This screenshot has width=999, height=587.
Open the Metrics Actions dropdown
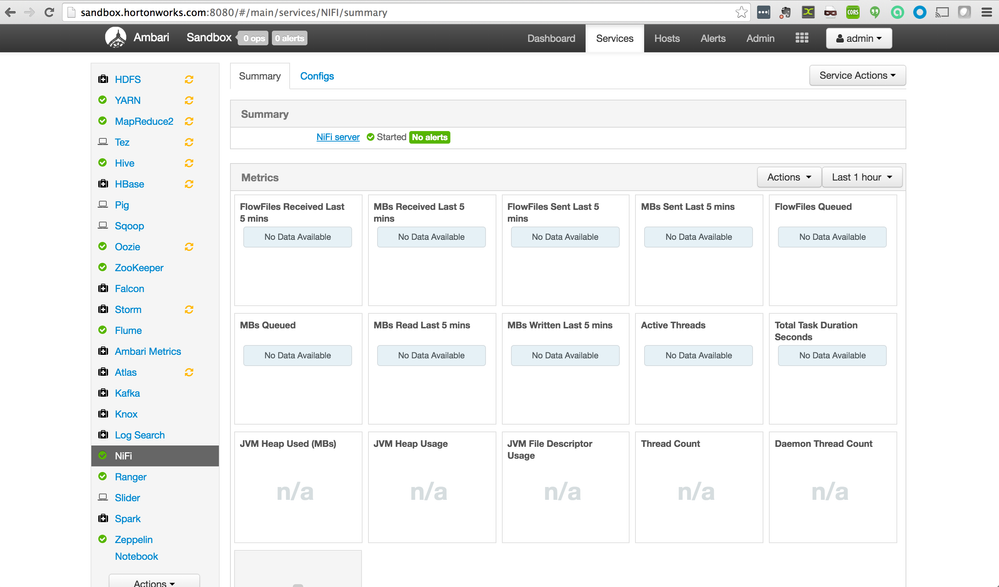[x=789, y=177]
